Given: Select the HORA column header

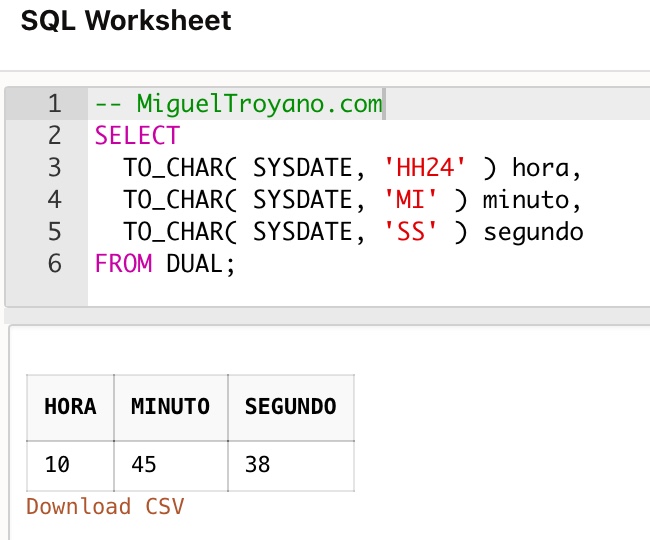Looking at the screenshot, I should (70, 407).
